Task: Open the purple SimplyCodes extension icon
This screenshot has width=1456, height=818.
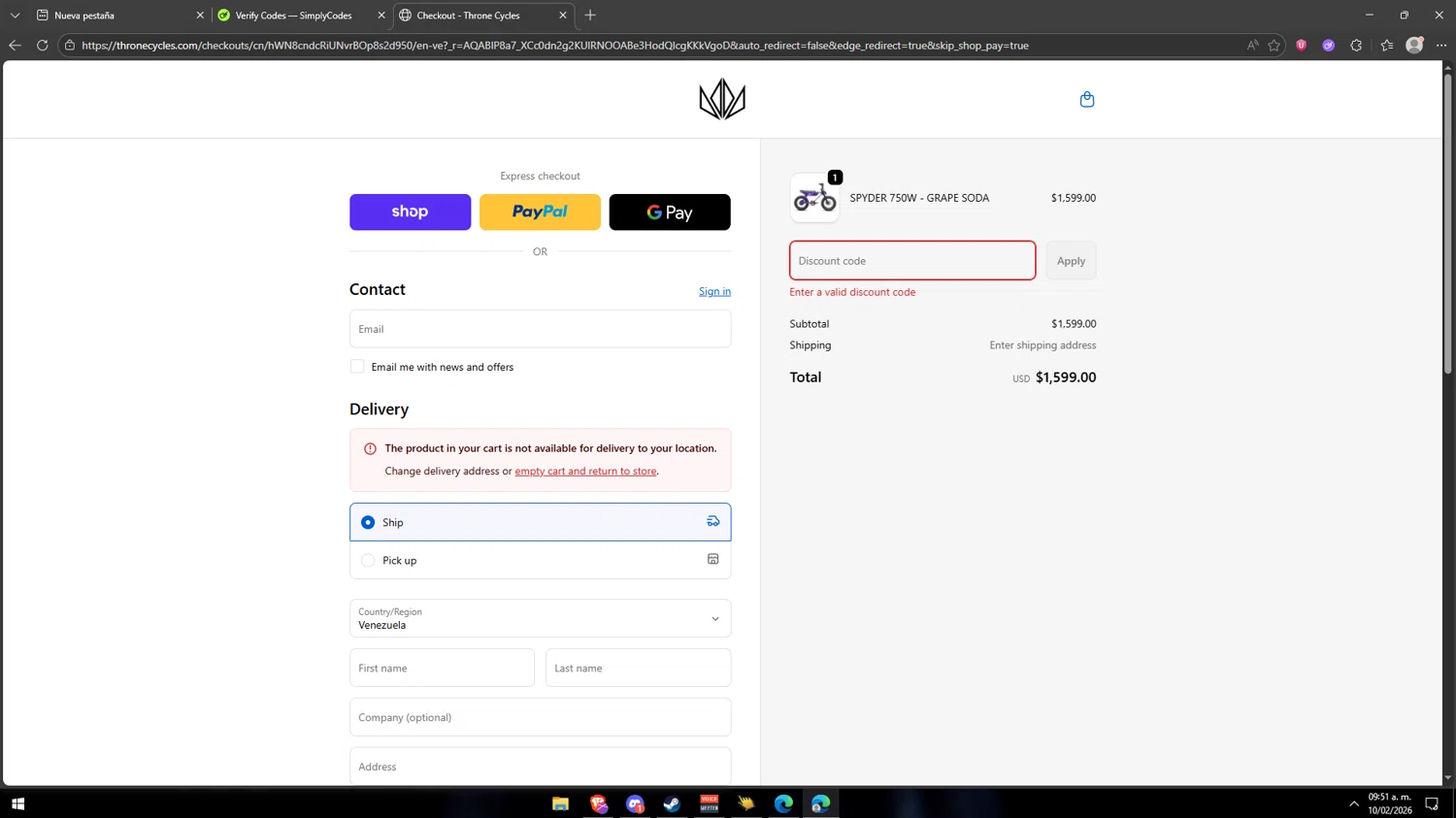Action: coord(1329,46)
